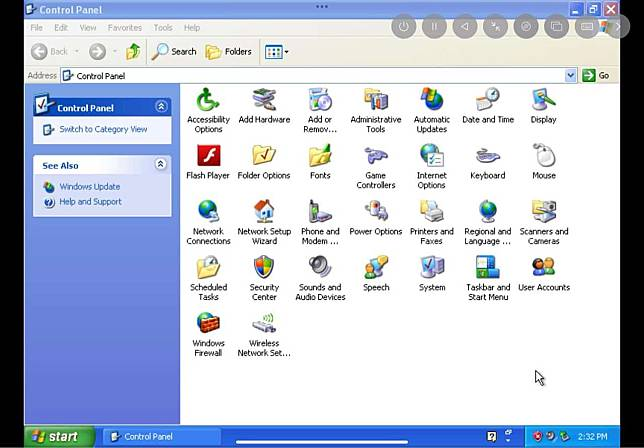Open Internet Options icon

[x=431, y=166]
